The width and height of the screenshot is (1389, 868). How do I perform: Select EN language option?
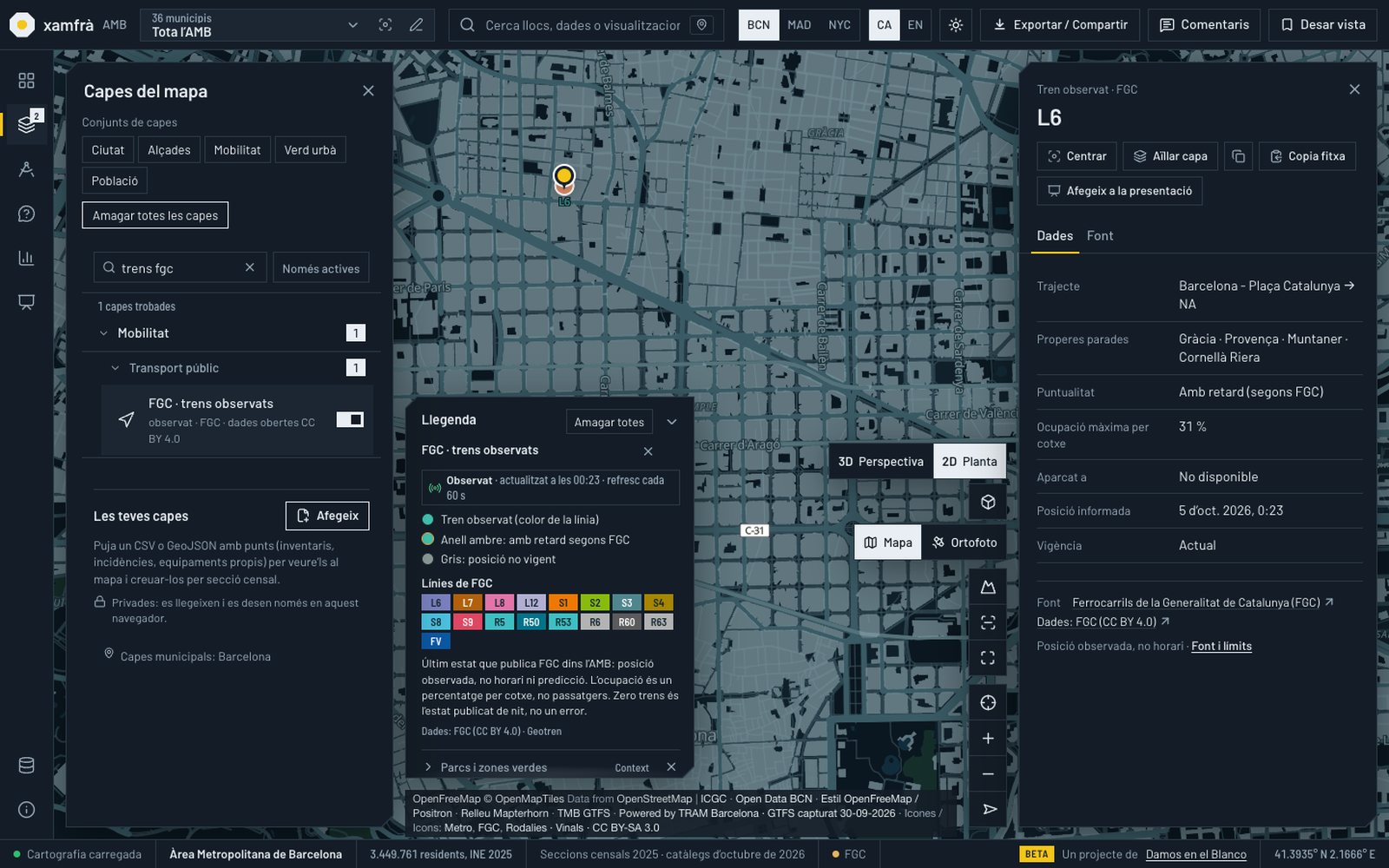point(915,25)
